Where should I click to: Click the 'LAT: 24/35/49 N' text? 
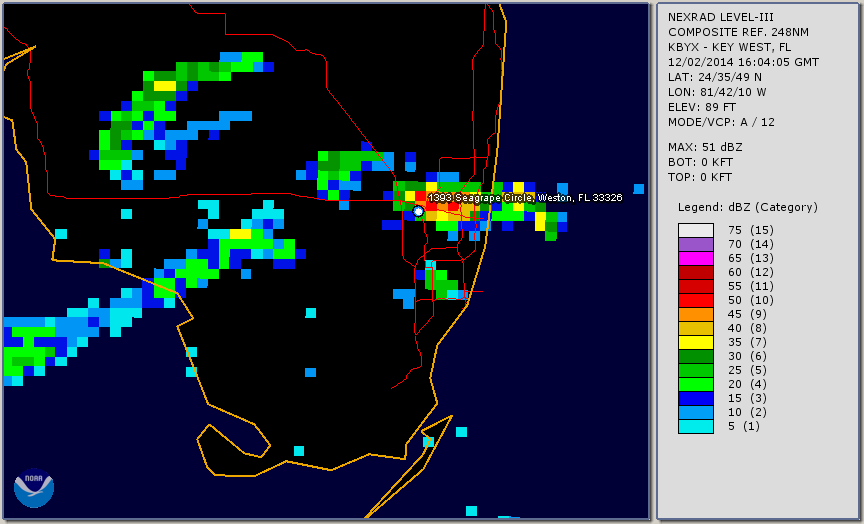pyautogui.click(x=715, y=77)
